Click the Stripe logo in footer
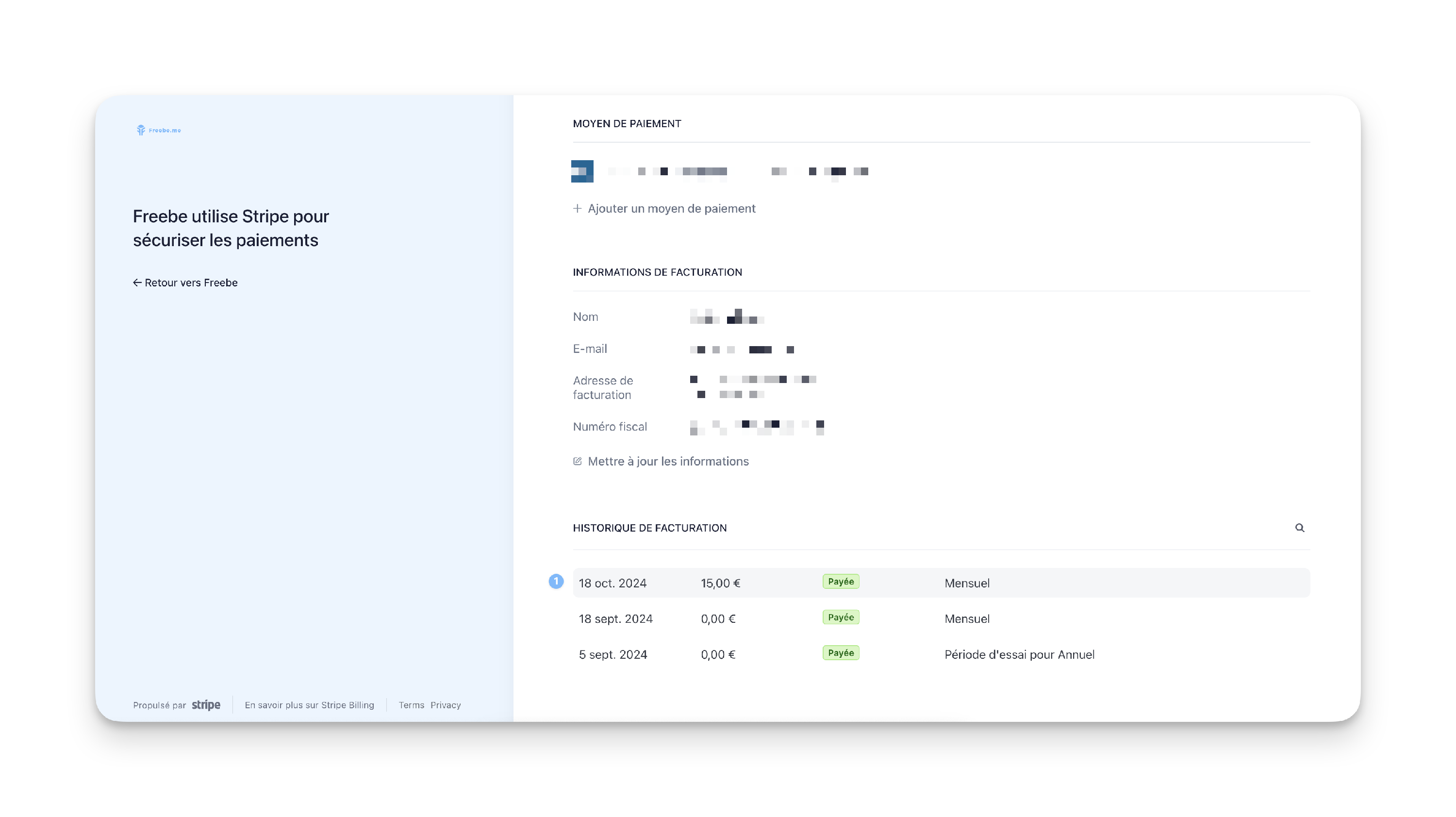The width and height of the screenshot is (1456, 817). coord(206,705)
